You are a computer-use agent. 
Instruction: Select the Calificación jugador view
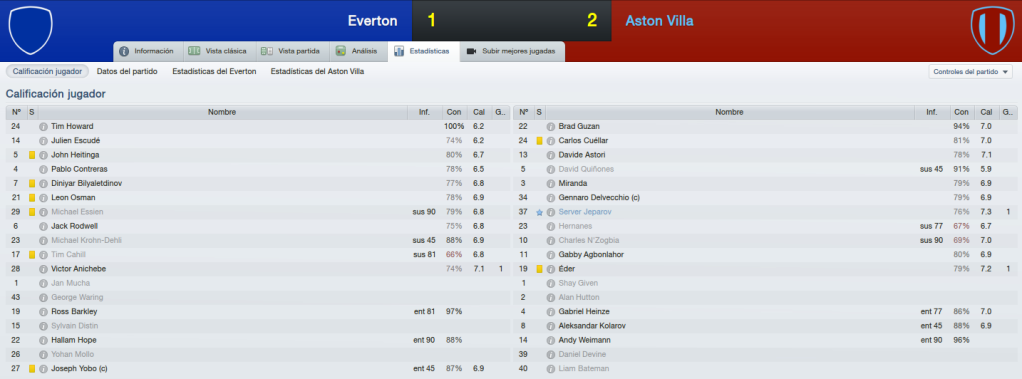[x=47, y=72]
